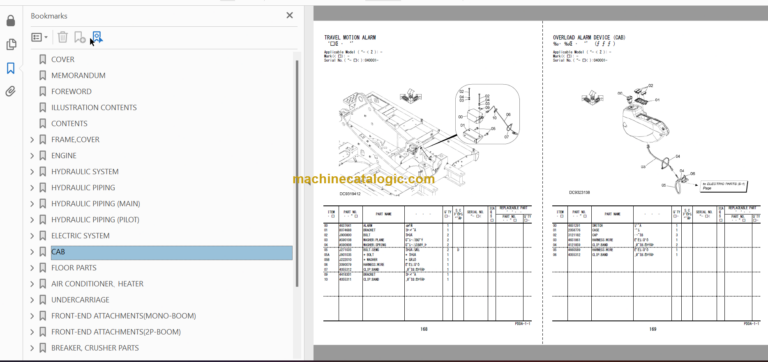
Task: Open the security lock panel icon
Action: (x=11, y=21)
